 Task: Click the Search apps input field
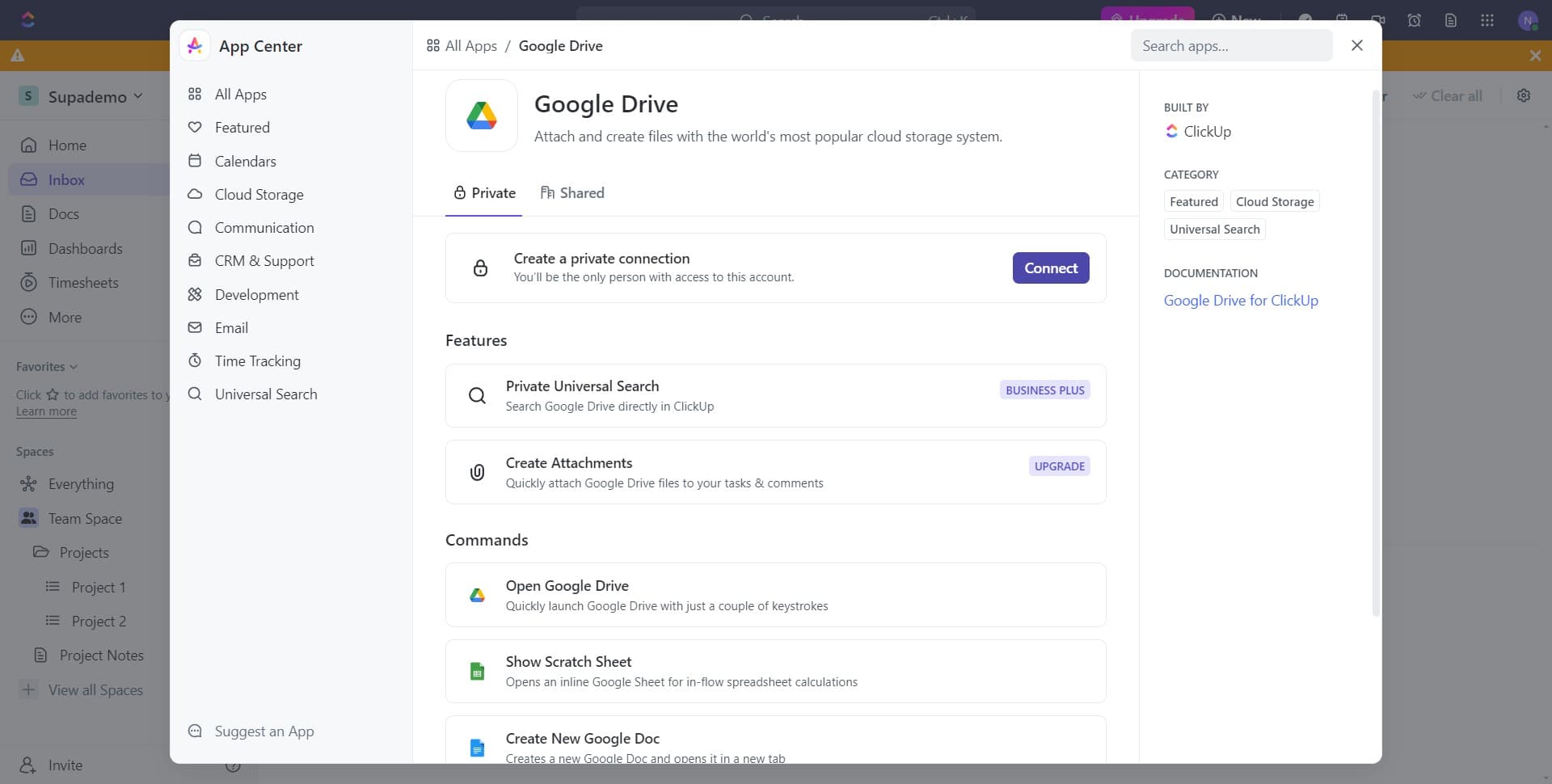point(1230,46)
